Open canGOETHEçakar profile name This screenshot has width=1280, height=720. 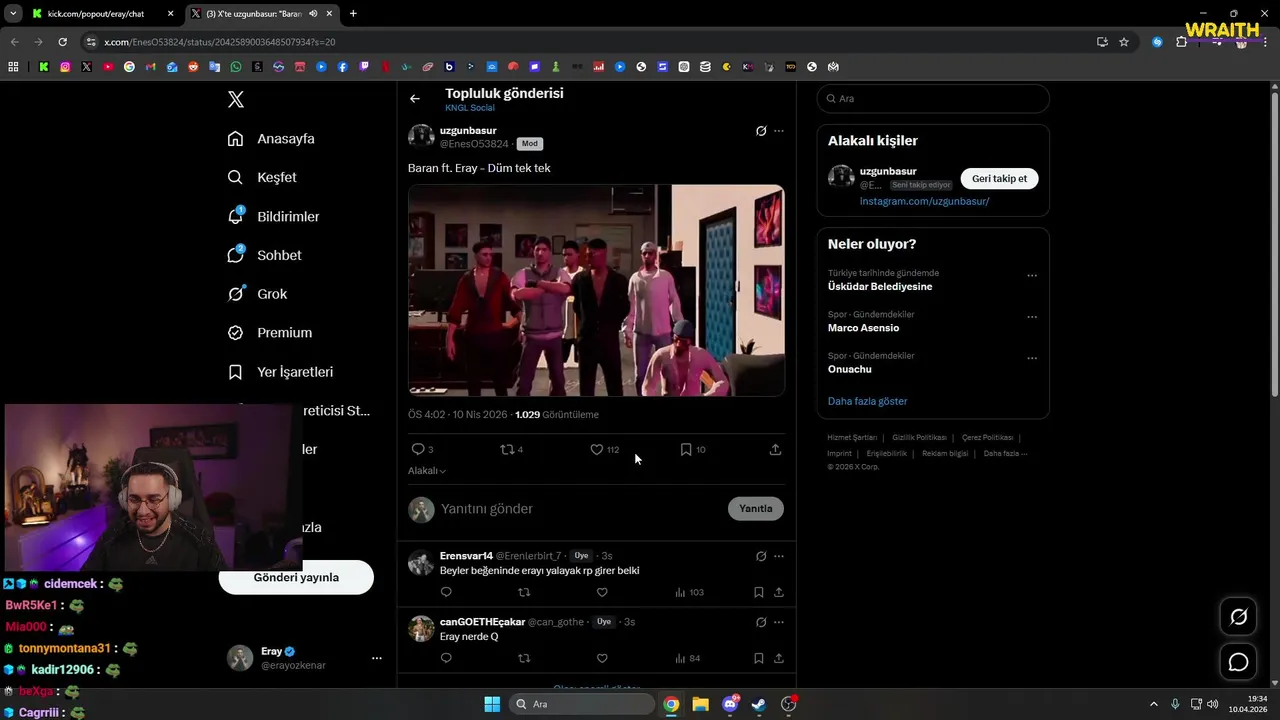(482, 622)
